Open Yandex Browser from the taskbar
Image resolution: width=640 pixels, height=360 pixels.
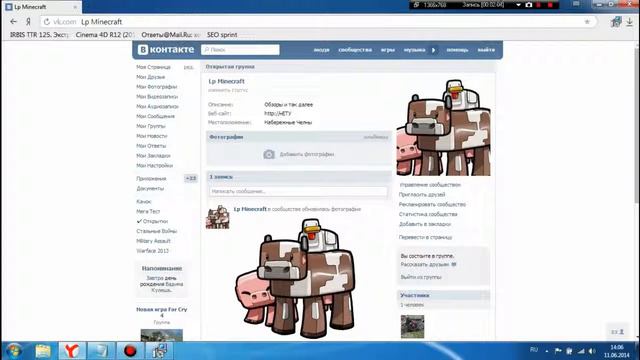(72, 351)
